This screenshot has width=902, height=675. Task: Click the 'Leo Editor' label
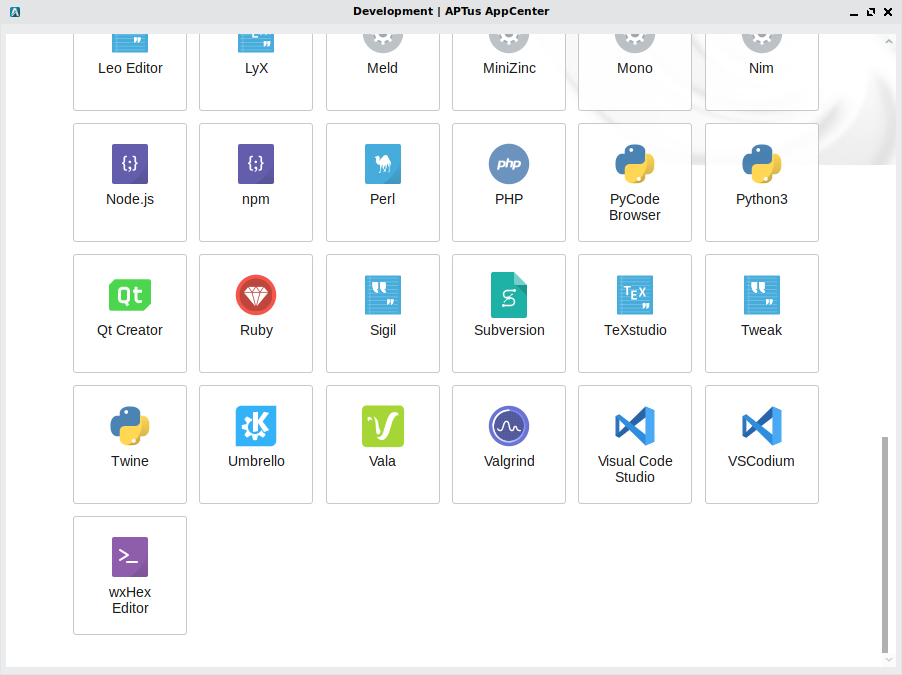coord(130,68)
